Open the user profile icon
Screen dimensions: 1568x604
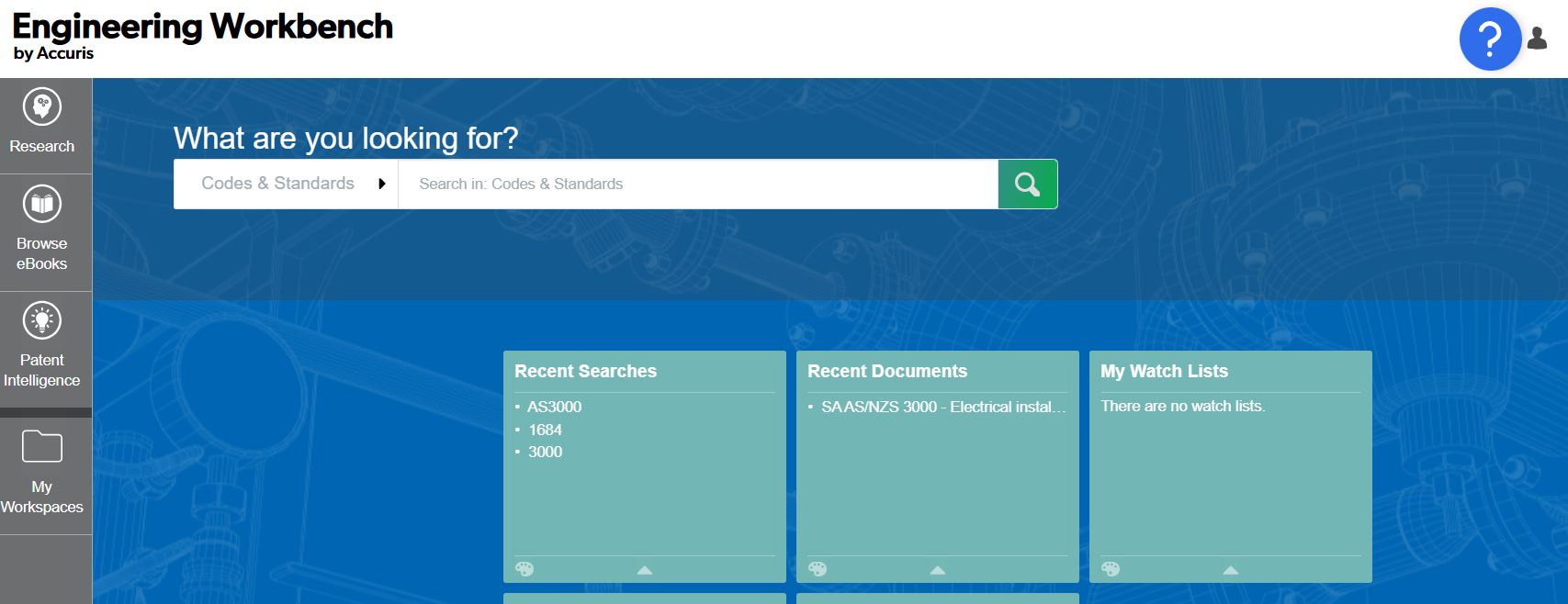pyautogui.click(x=1537, y=39)
